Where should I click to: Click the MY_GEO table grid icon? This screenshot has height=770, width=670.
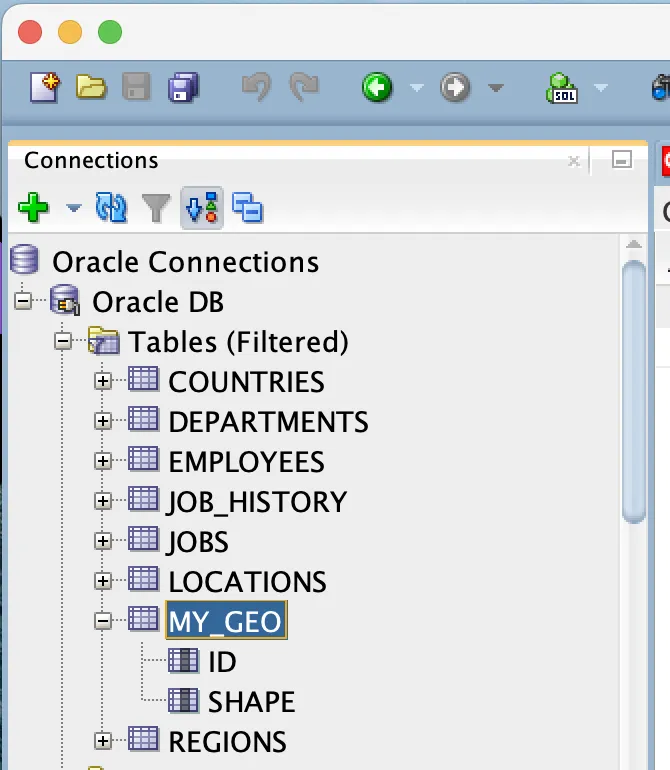coord(143,619)
